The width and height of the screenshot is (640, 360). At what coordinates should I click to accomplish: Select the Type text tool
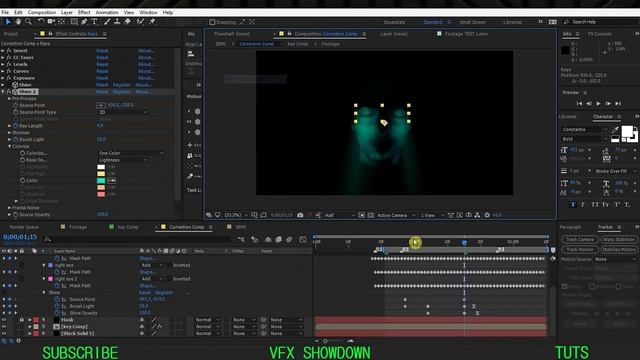click(94, 22)
